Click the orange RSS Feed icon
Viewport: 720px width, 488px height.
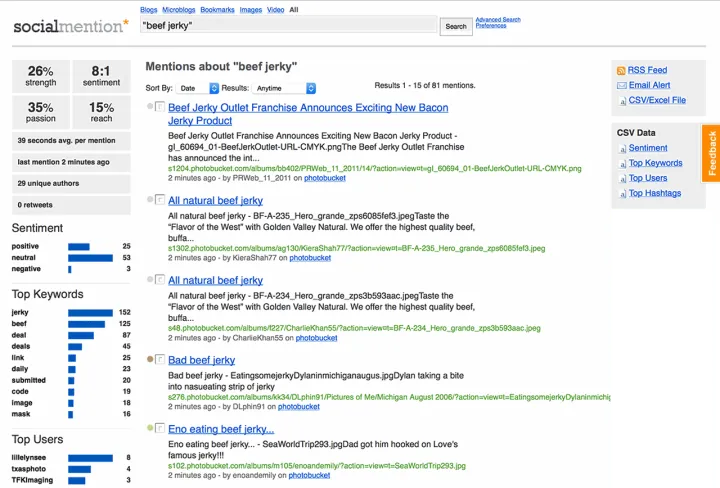point(621,70)
